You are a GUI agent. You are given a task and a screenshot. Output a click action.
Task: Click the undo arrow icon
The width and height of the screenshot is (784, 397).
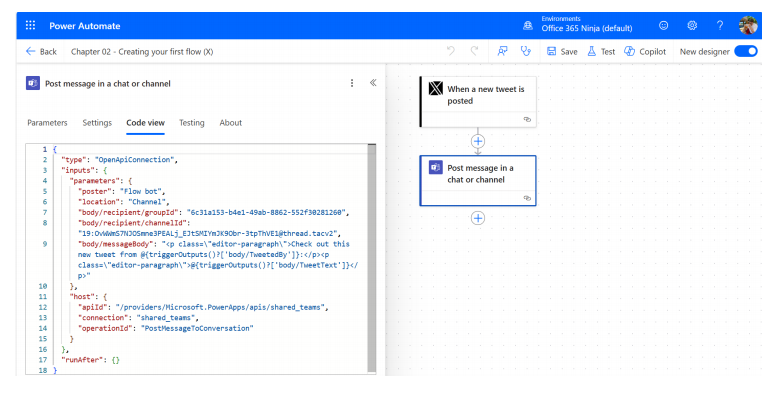(x=450, y=51)
